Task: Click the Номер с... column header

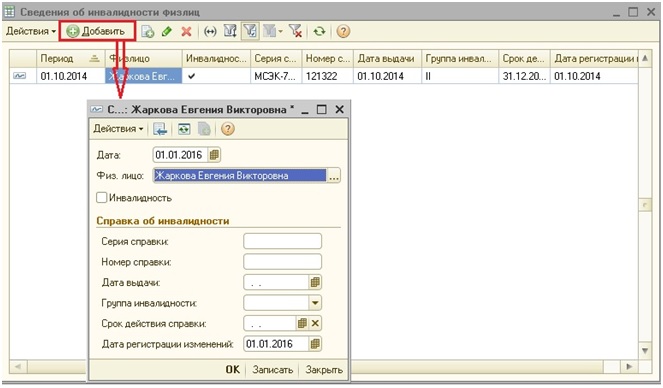Action: pos(328,59)
